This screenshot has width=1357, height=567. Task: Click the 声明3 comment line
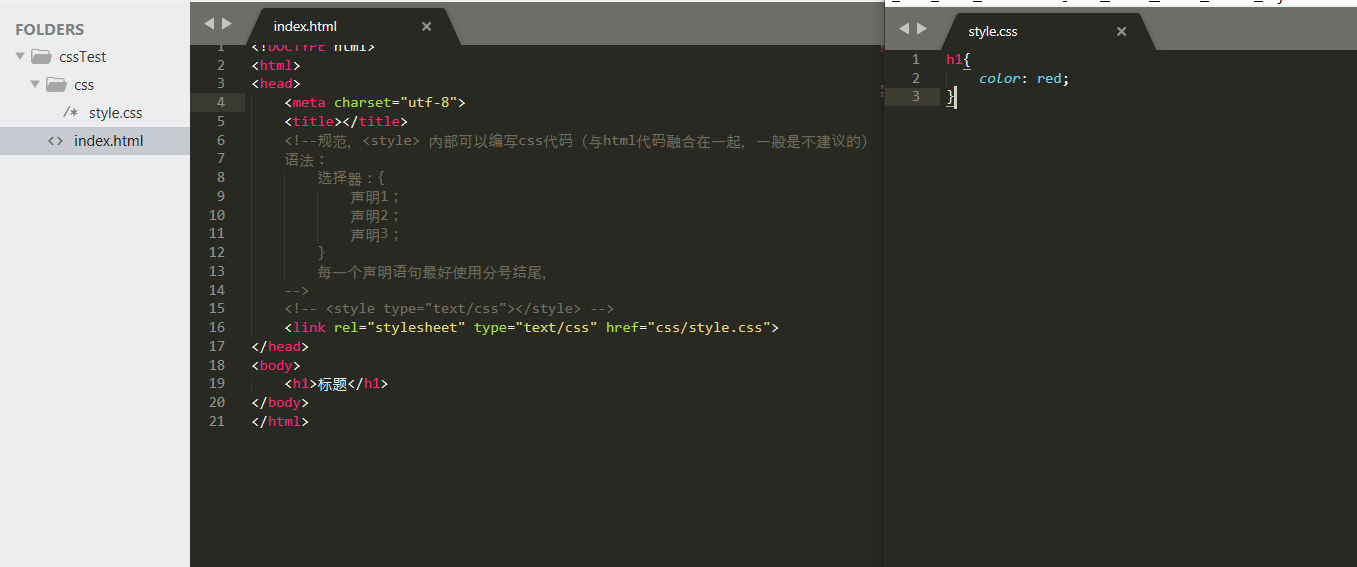[x=375, y=234]
